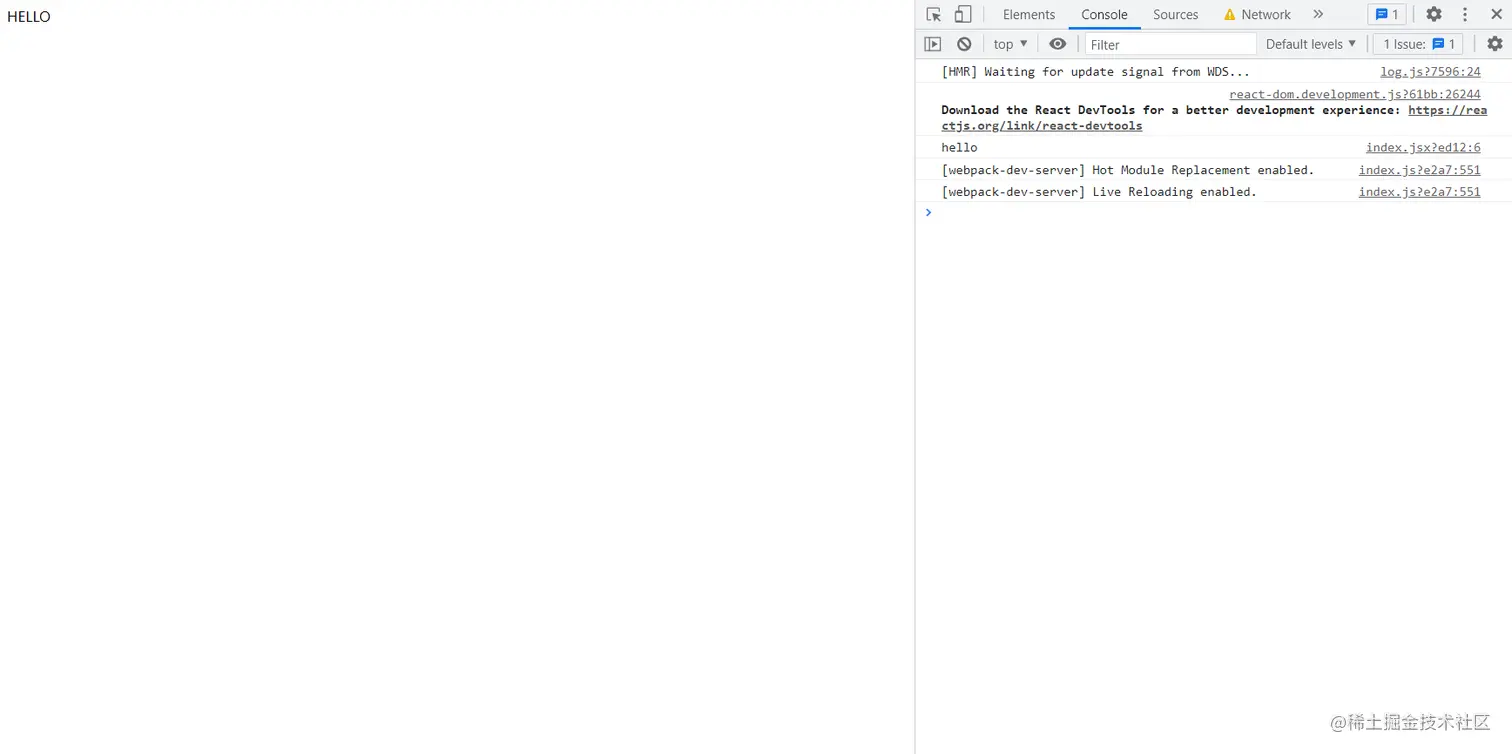Click the Network tab warning triangle icon

tap(1229, 15)
